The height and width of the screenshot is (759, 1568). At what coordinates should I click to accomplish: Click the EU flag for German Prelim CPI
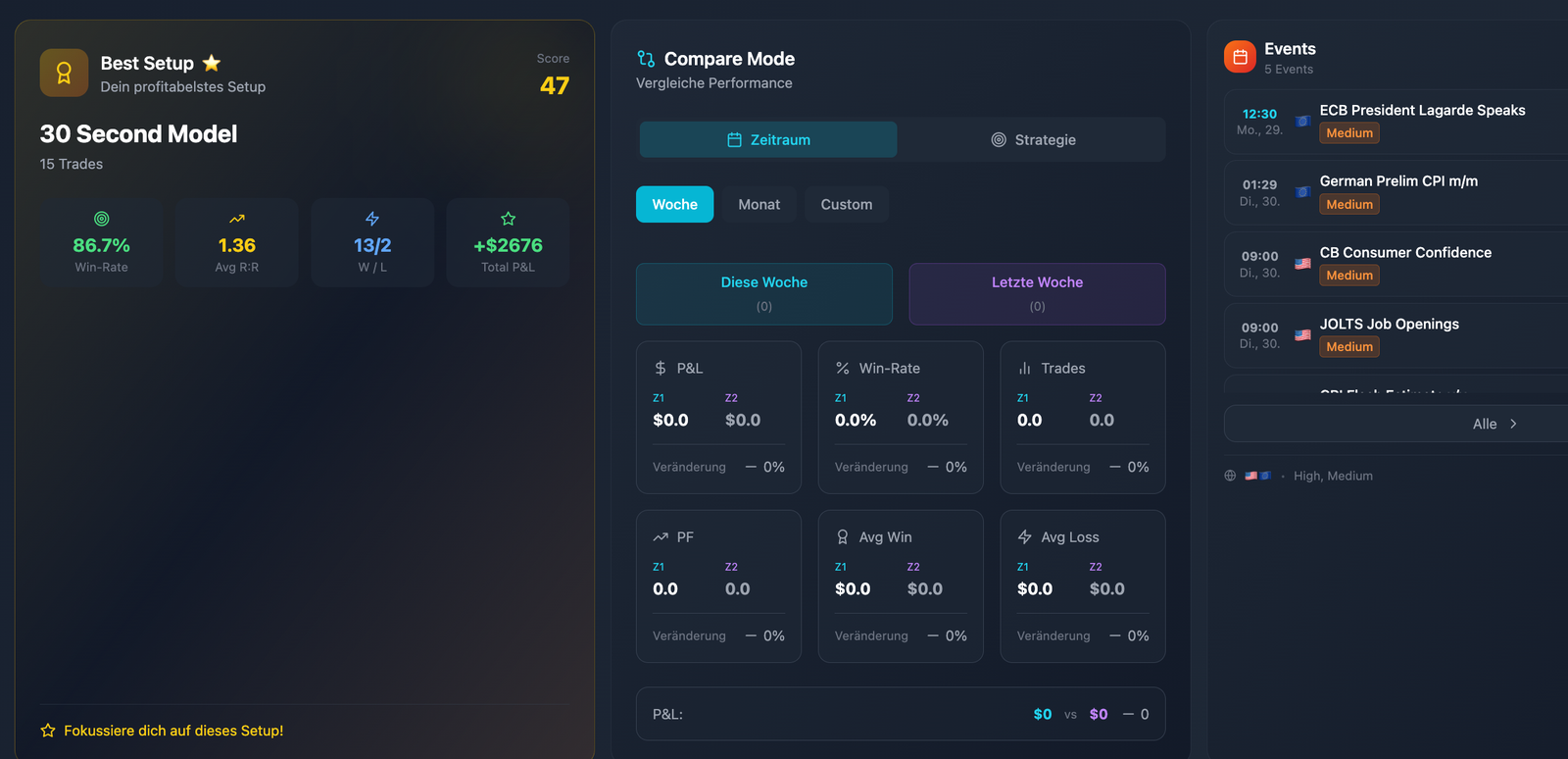1302,192
